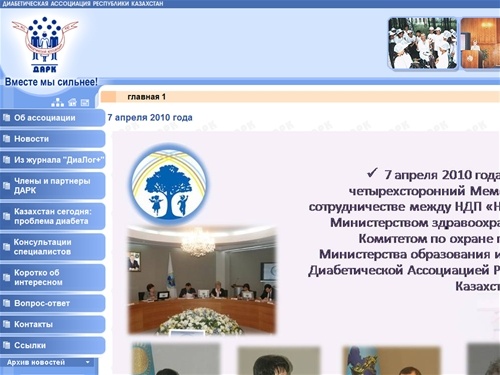Expand the Архив новостей dropdown
Viewport: 500px width, 375px height.
tap(47, 362)
